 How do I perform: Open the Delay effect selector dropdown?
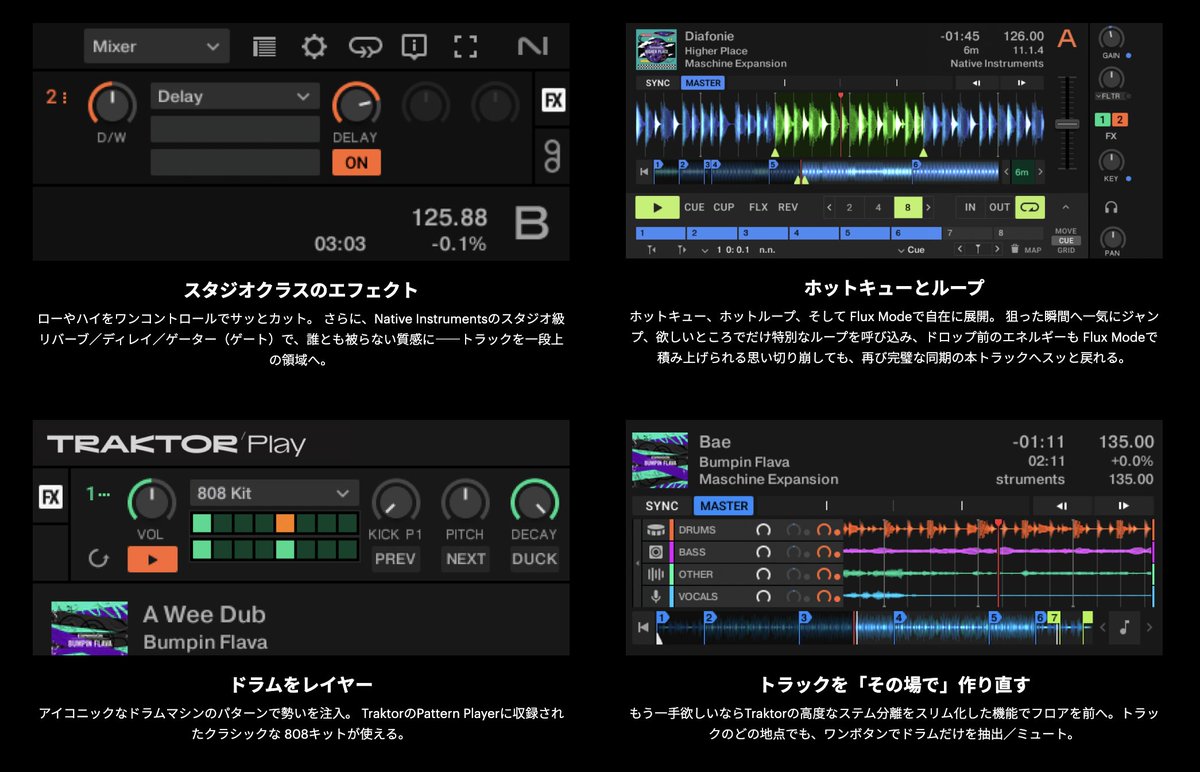pos(233,96)
